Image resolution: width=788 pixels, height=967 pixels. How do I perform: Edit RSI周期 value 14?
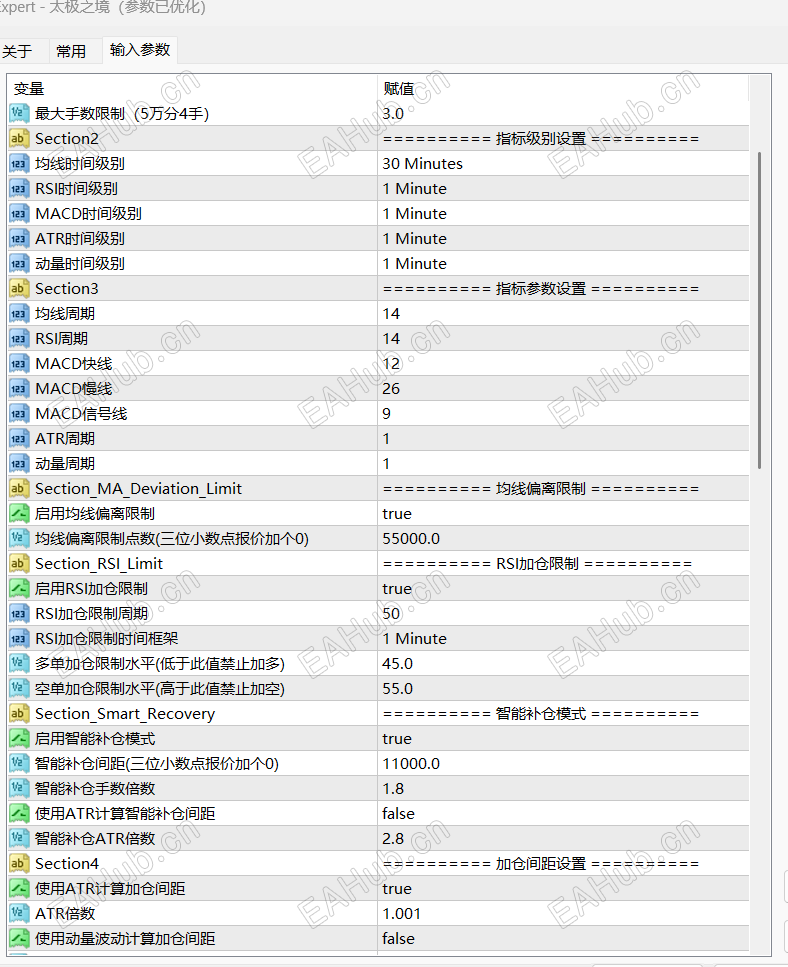(563, 339)
